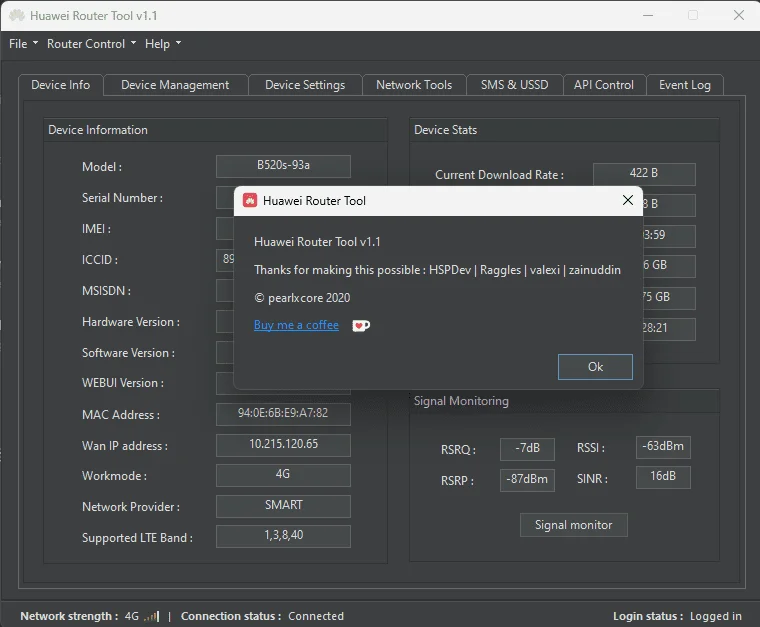Click the Serial Number label
This screenshot has height=627, width=760.
click(122, 198)
